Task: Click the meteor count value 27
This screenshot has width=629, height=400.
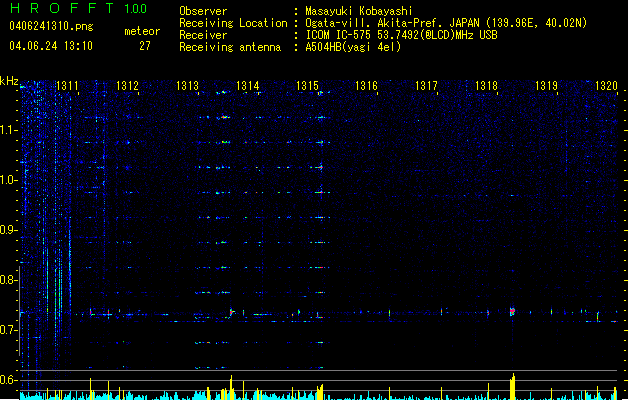Action: pos(145,46)
